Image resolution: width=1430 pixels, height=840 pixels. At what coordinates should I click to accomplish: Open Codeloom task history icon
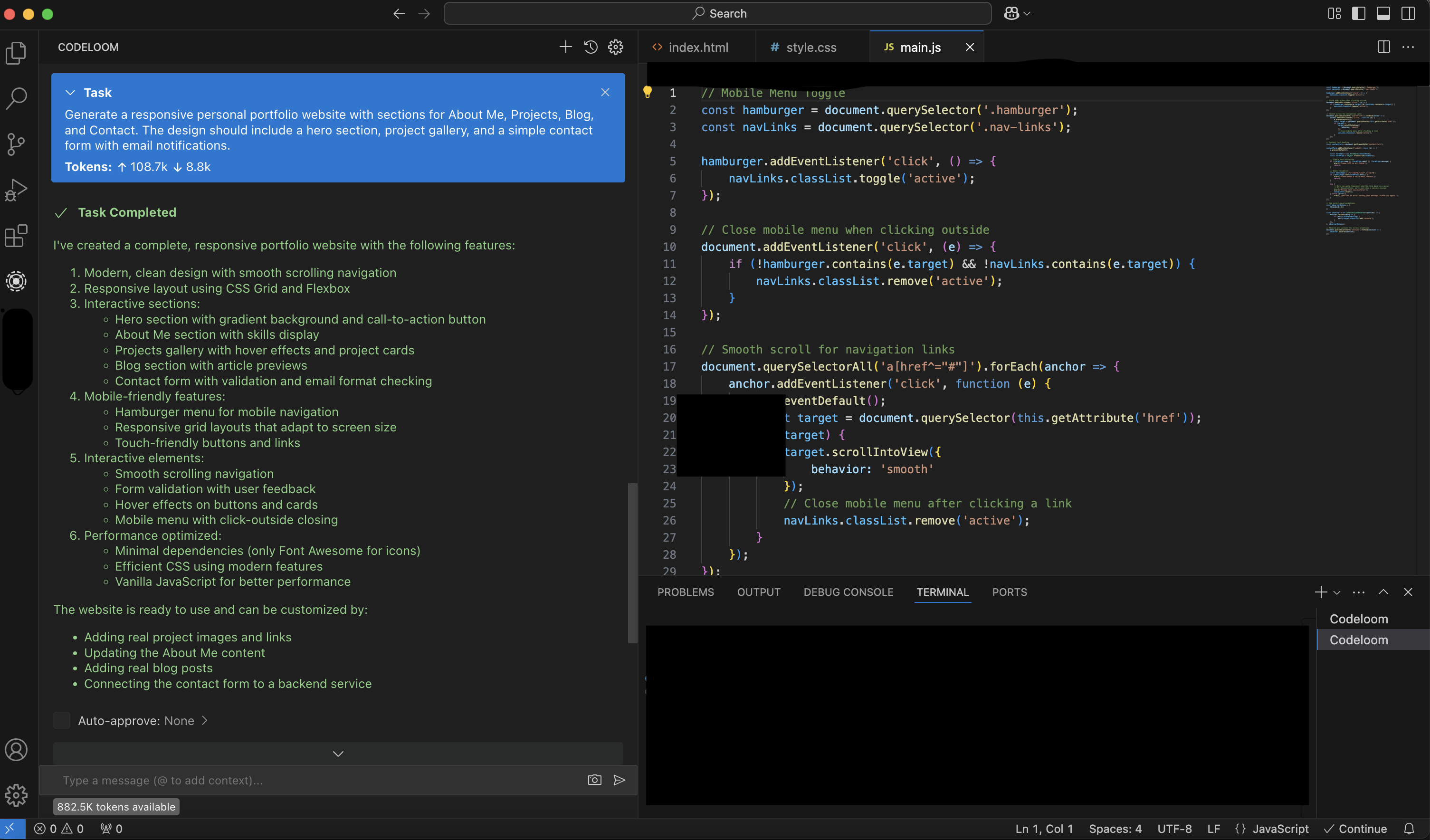[x=591, y=47]
